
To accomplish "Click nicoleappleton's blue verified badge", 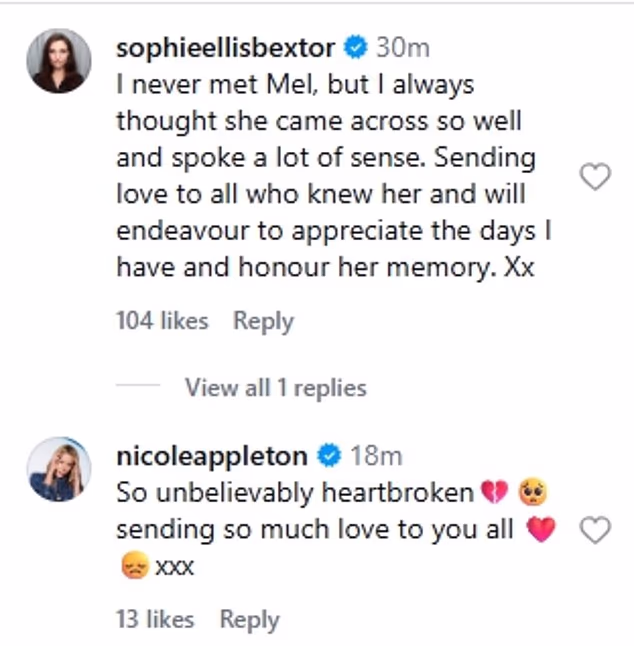I will tap(328, 457).
